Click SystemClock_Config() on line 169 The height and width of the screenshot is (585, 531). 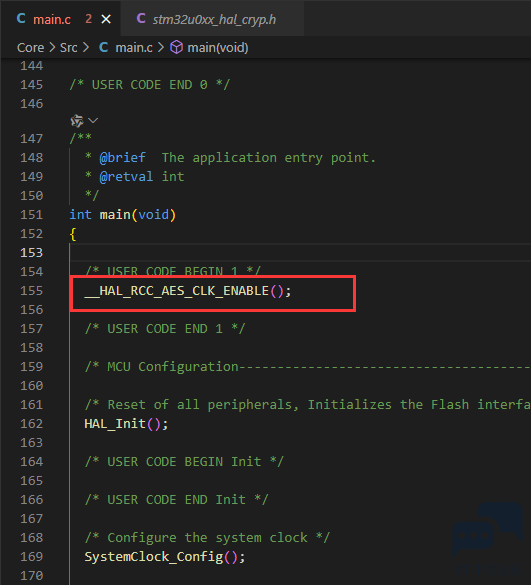pos(165,557)
